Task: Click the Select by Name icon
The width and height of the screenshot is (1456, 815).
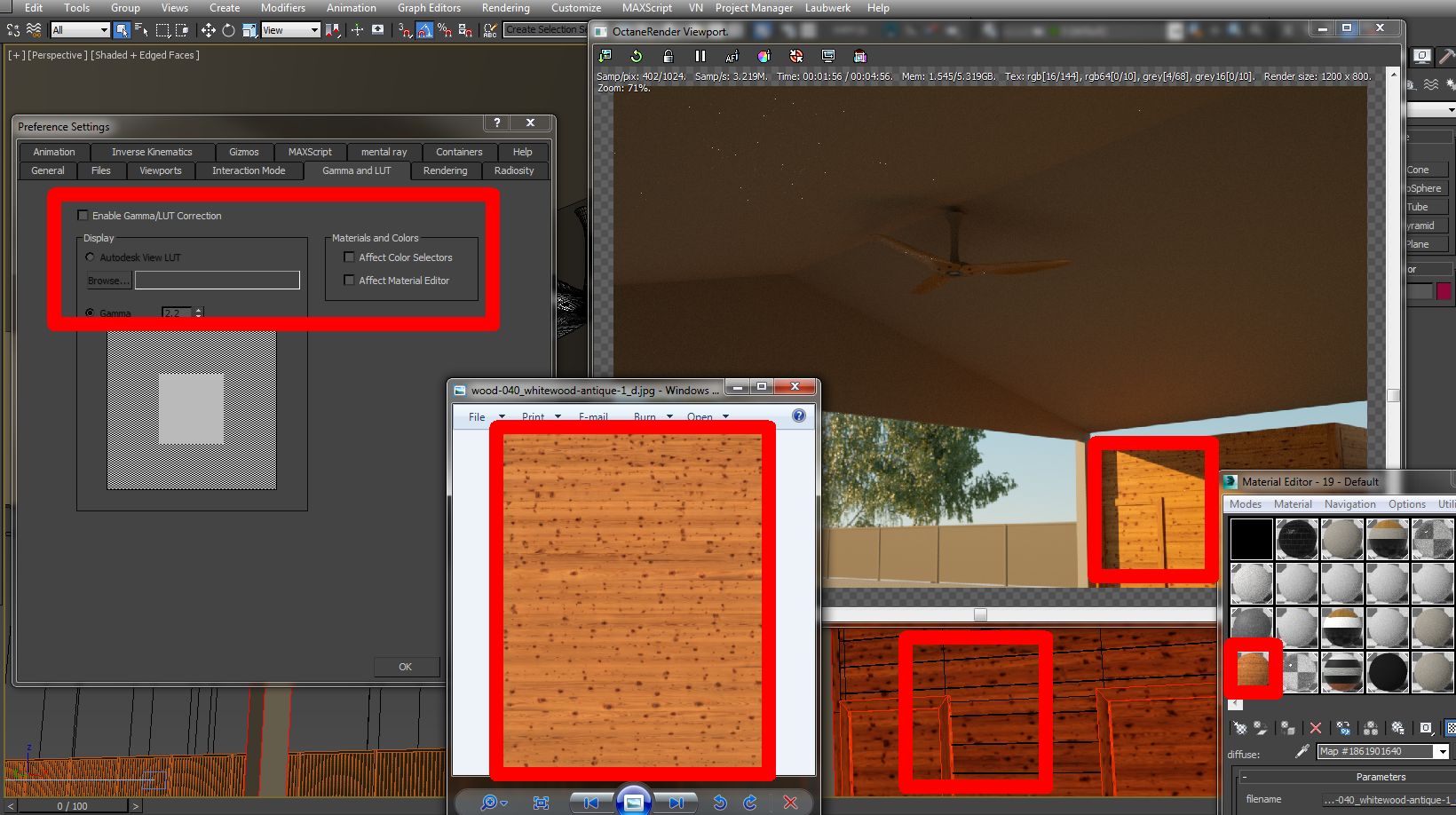Action: 141,30
